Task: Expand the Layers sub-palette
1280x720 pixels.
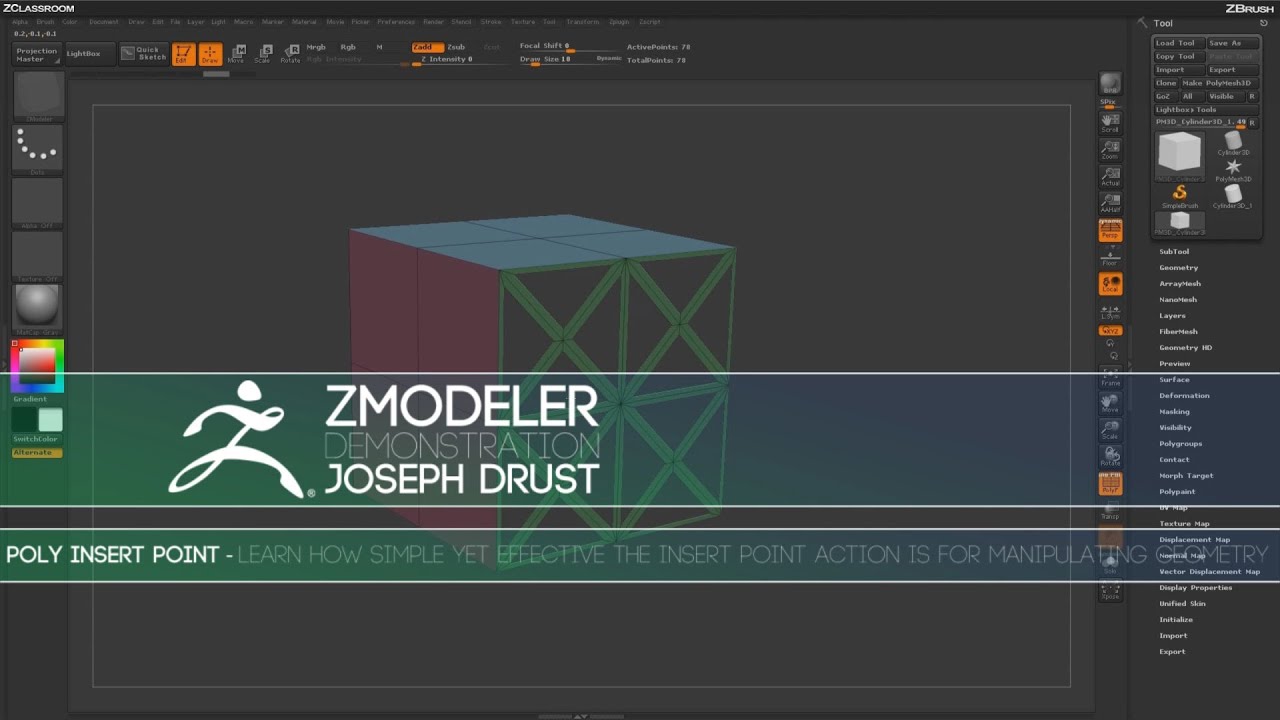Action: click(1172, 316)
